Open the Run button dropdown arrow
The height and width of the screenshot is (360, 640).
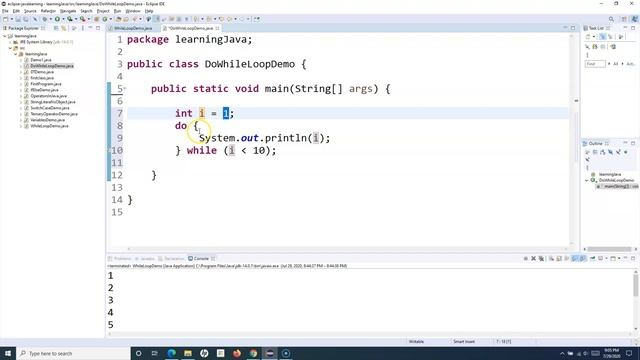click(x=63, y=19)
